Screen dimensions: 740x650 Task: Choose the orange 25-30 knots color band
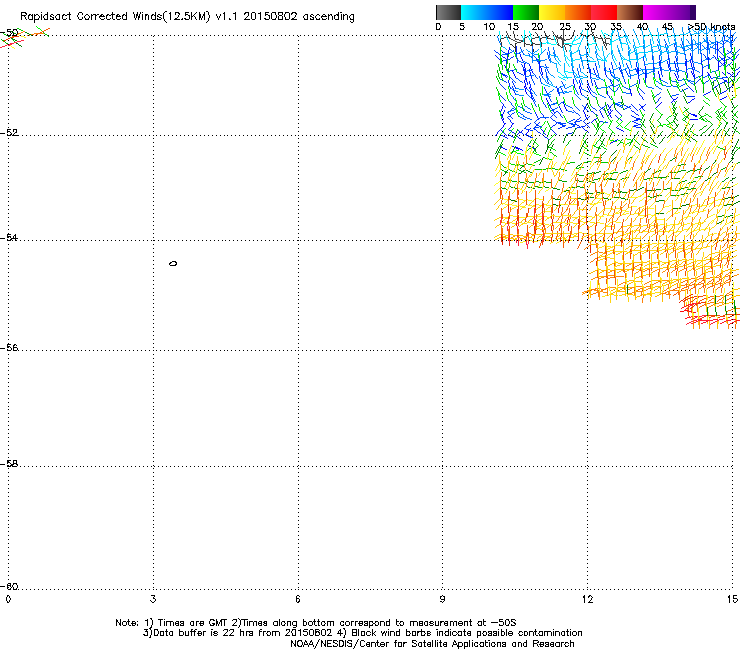(578, 12)
